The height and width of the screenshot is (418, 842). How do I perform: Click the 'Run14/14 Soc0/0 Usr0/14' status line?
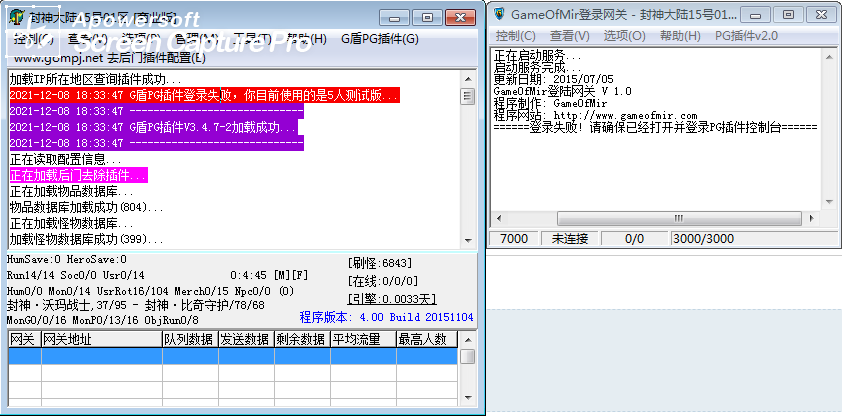coord(76,275)
